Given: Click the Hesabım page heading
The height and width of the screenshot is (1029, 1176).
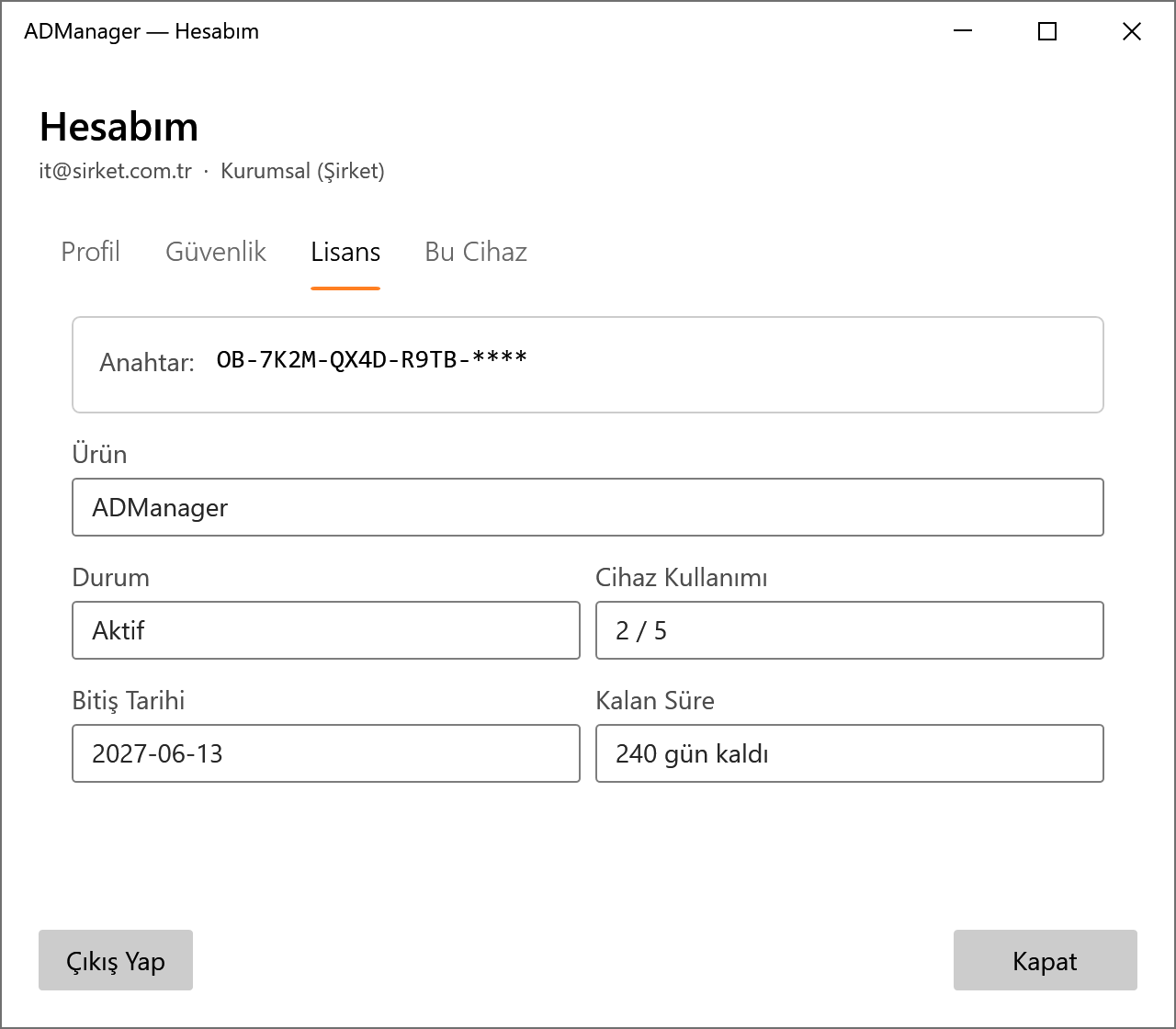Looking at the screenshot, I should coord(119,127).
